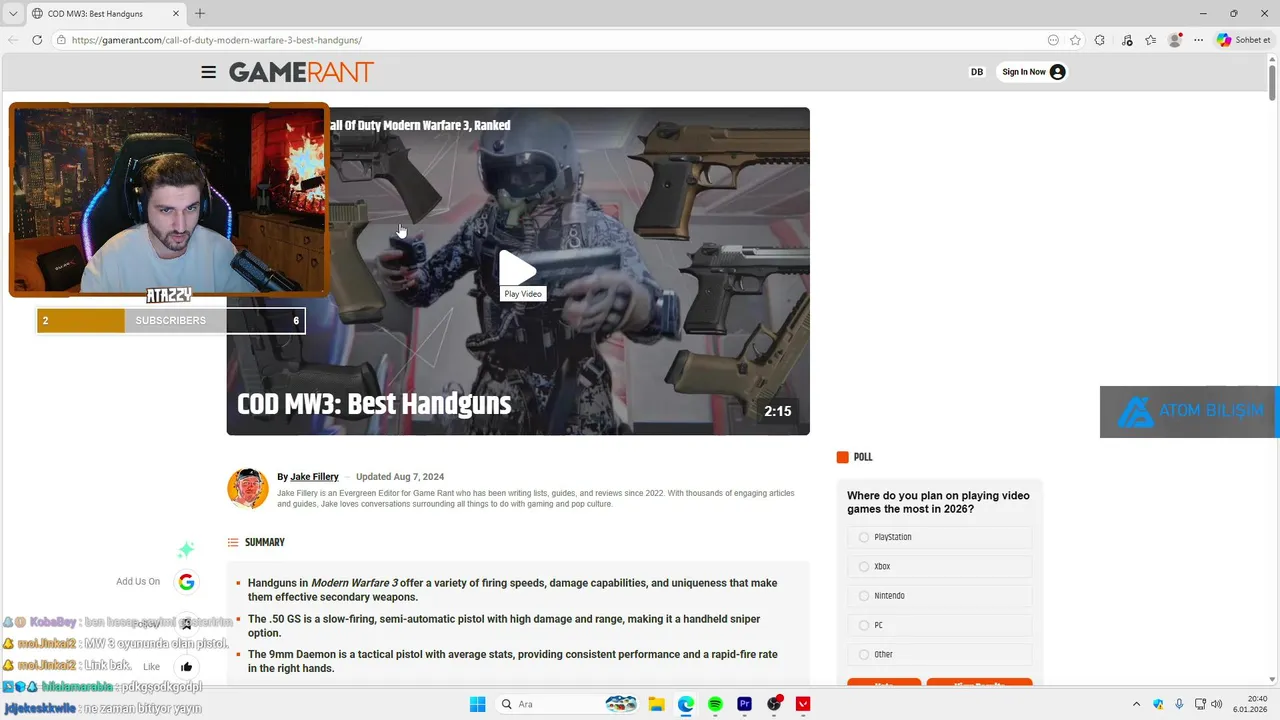
Task: Click the Windows Security tray icon
Action: (1158, 704)
